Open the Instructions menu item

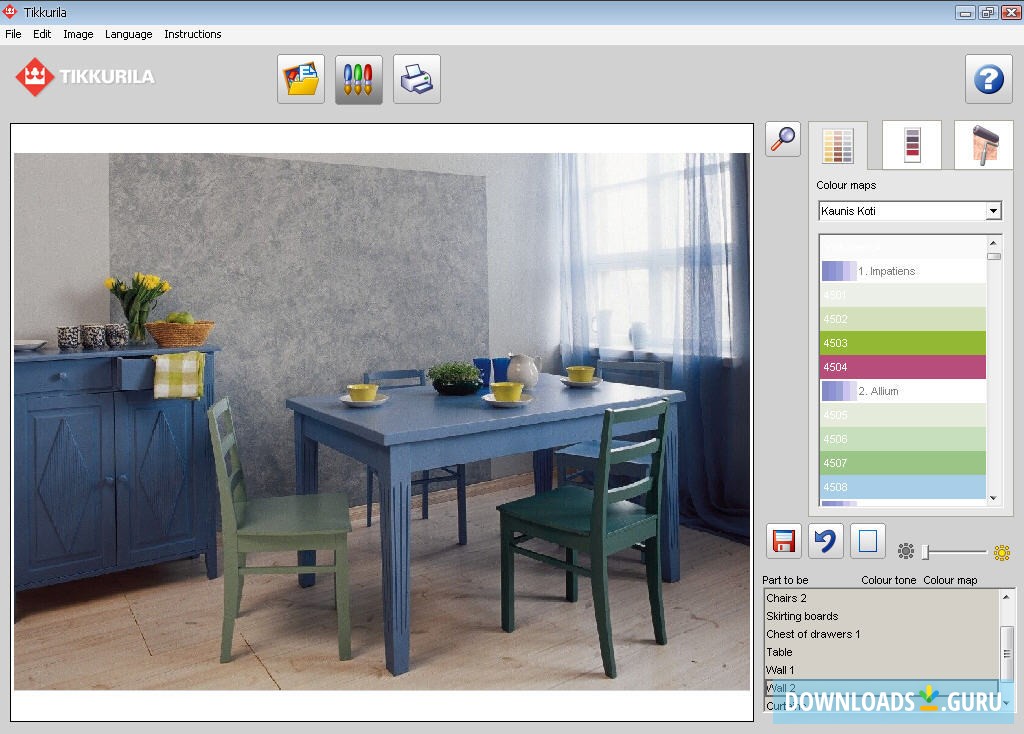192,33
